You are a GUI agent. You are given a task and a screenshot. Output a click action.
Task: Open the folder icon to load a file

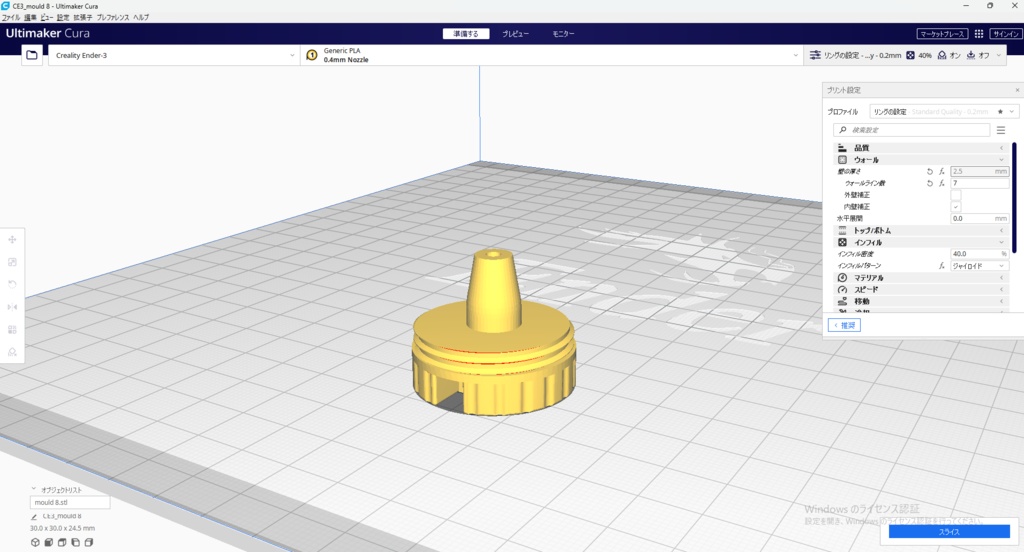pyautogui.click(x=31, y=56)
